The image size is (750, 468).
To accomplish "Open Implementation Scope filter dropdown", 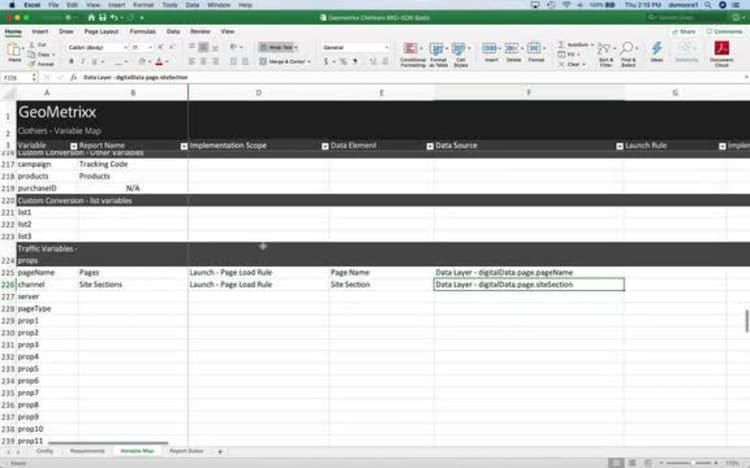I will coord(325,146).
